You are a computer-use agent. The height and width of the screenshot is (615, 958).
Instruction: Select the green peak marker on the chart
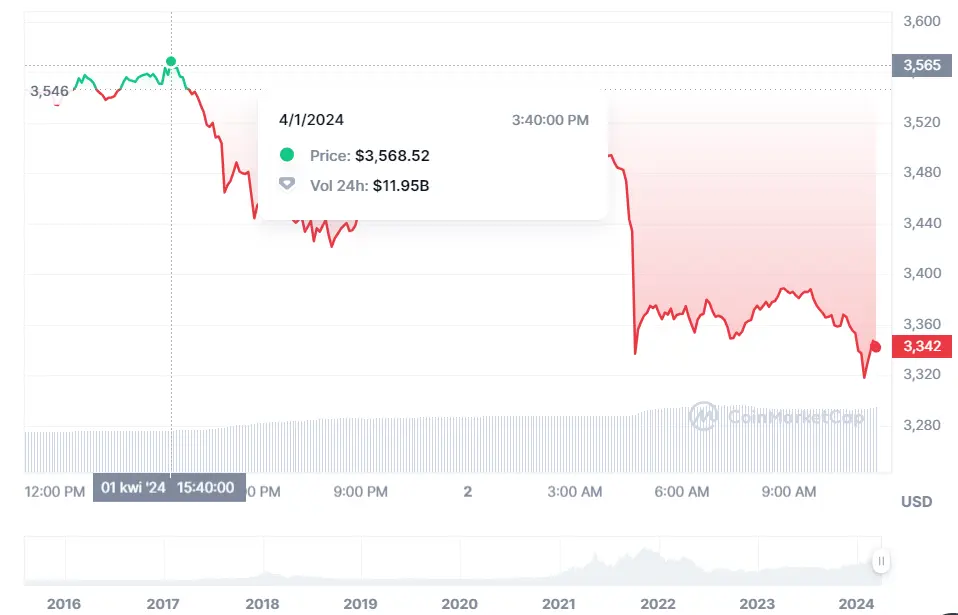(x=171, y=62)
